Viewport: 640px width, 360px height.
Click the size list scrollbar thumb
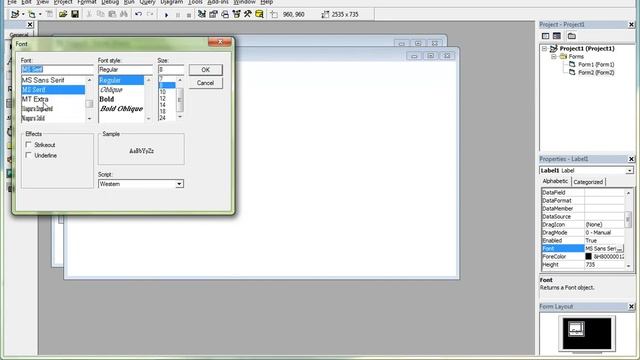pos(180,100)
